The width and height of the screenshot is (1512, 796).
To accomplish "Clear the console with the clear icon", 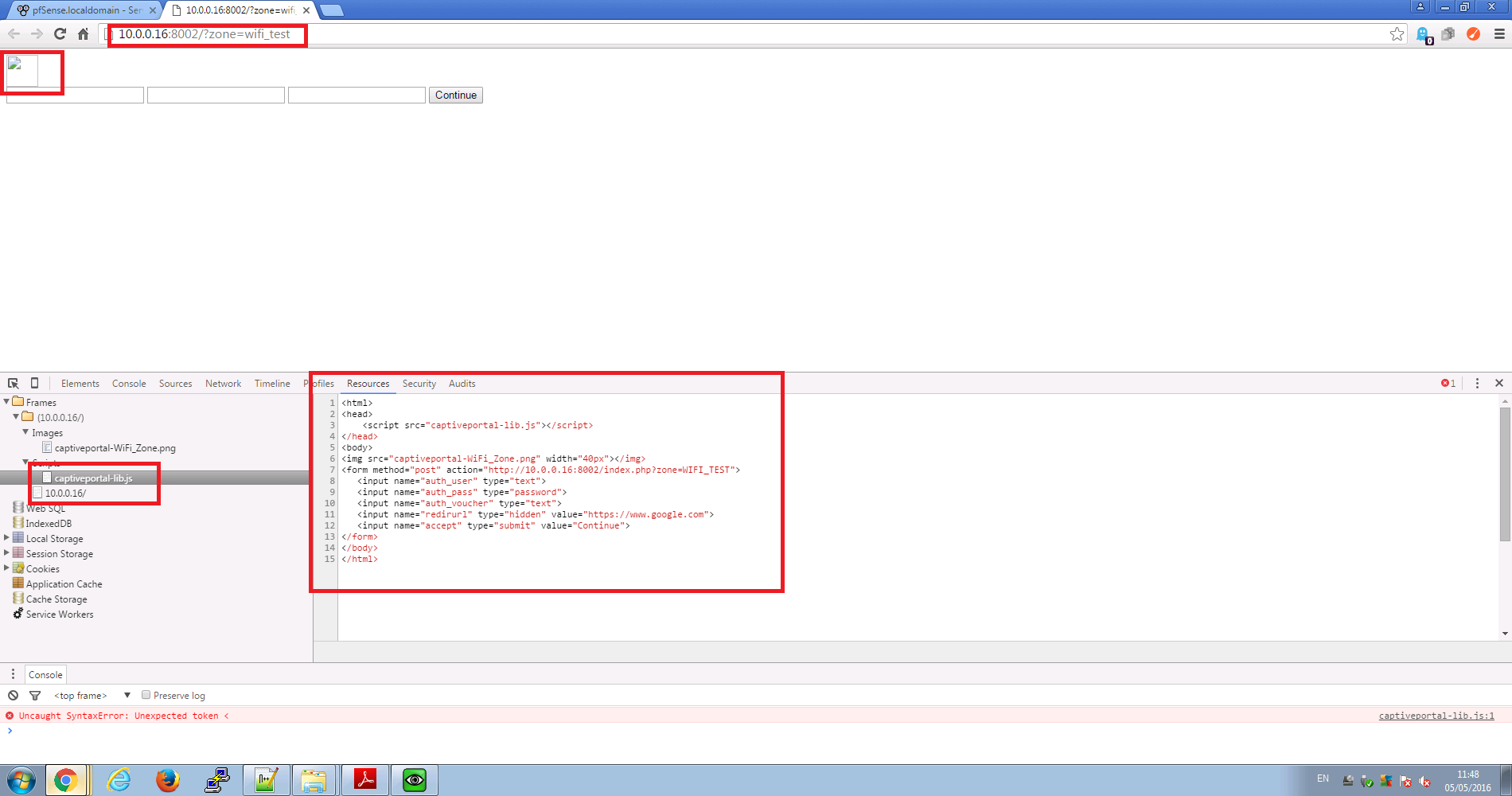I will [x=14, y=695].
